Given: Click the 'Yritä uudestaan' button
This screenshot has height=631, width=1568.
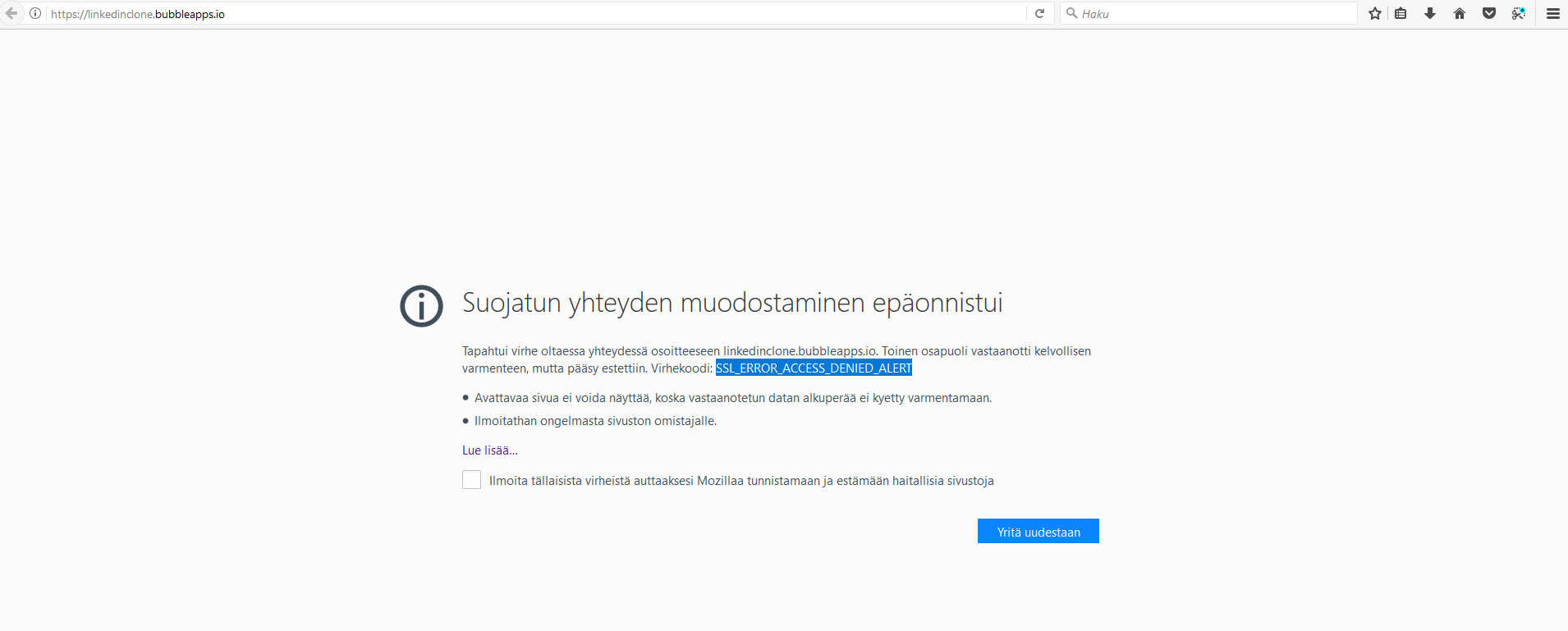Looking at the screenshot, I should tap(1038, 531).
